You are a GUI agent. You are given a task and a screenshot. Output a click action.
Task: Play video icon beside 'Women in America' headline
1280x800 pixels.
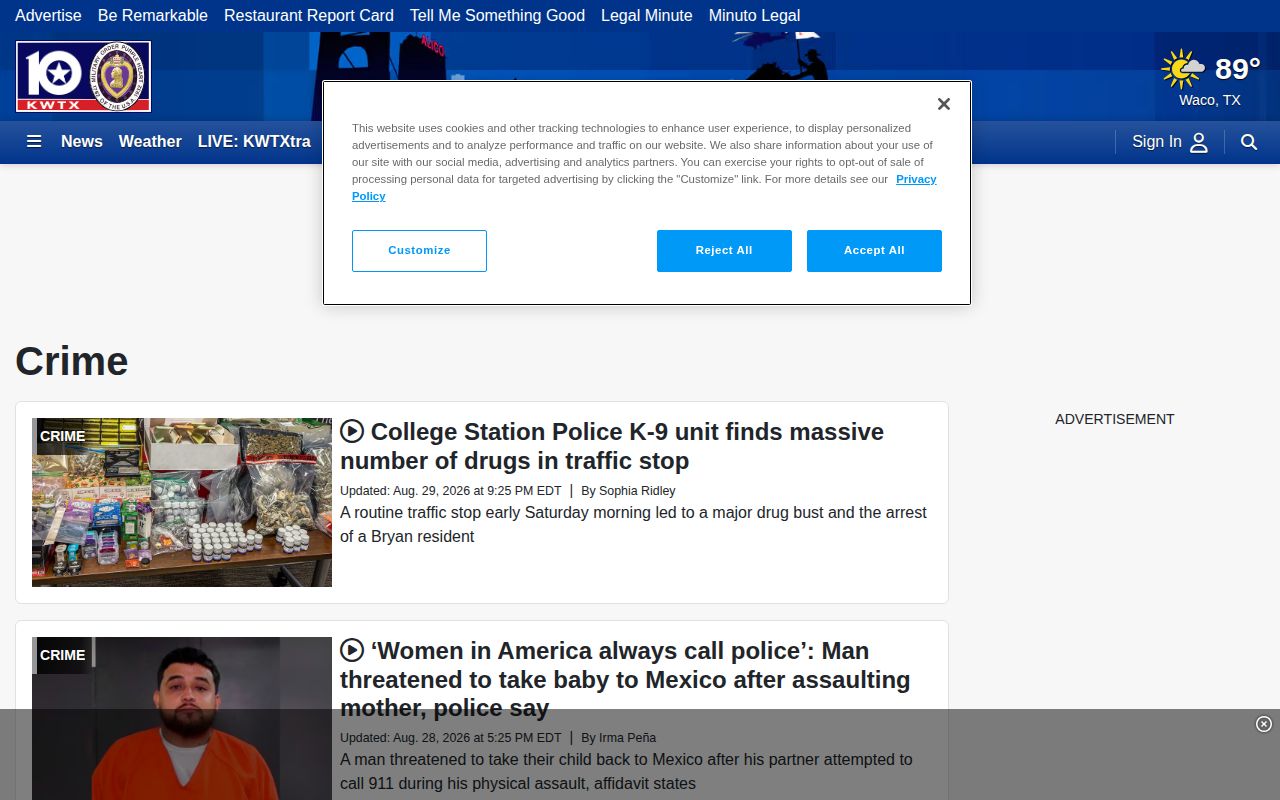point(352,650)
